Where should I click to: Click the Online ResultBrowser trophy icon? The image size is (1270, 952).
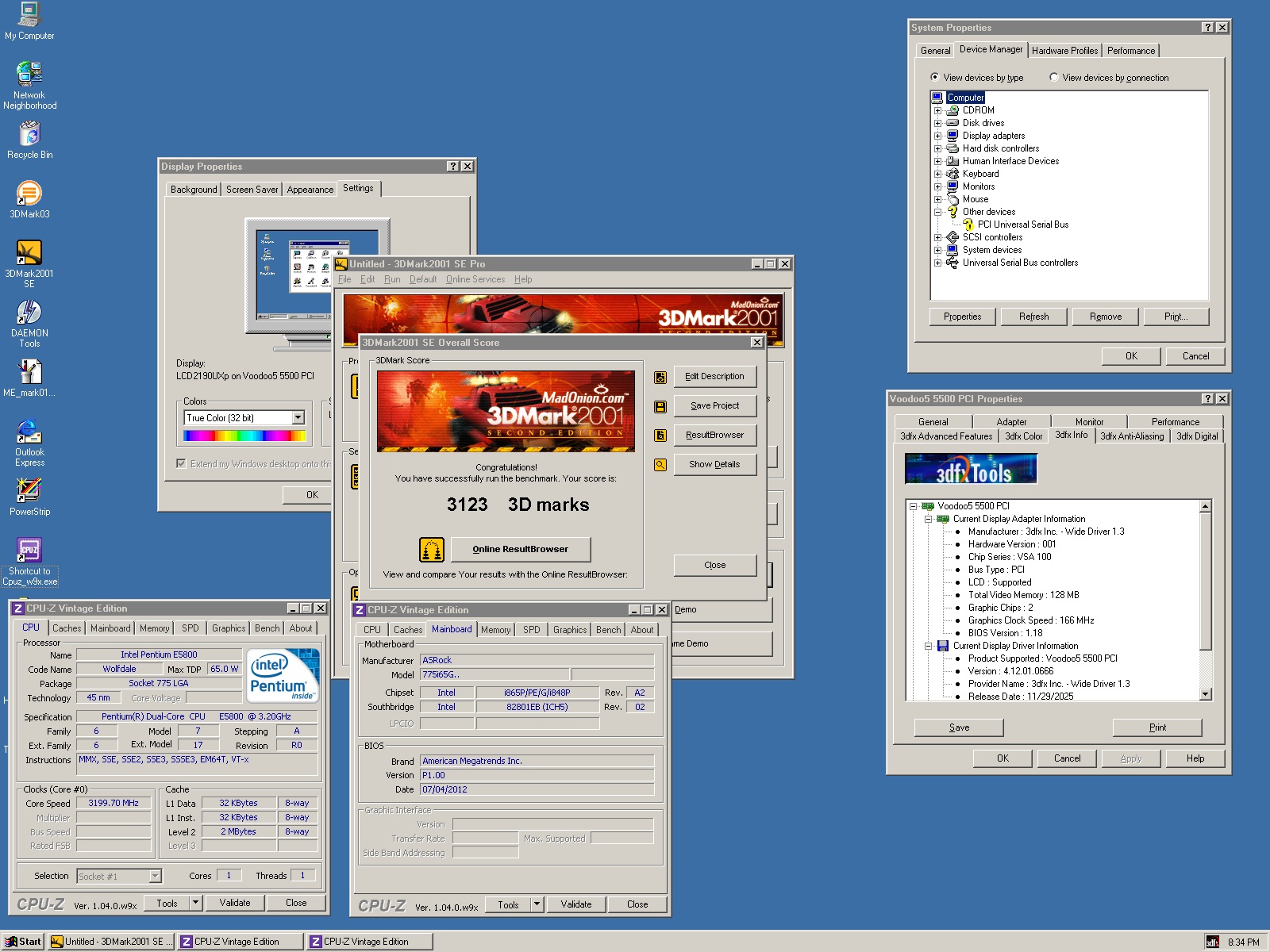point(431,549)
